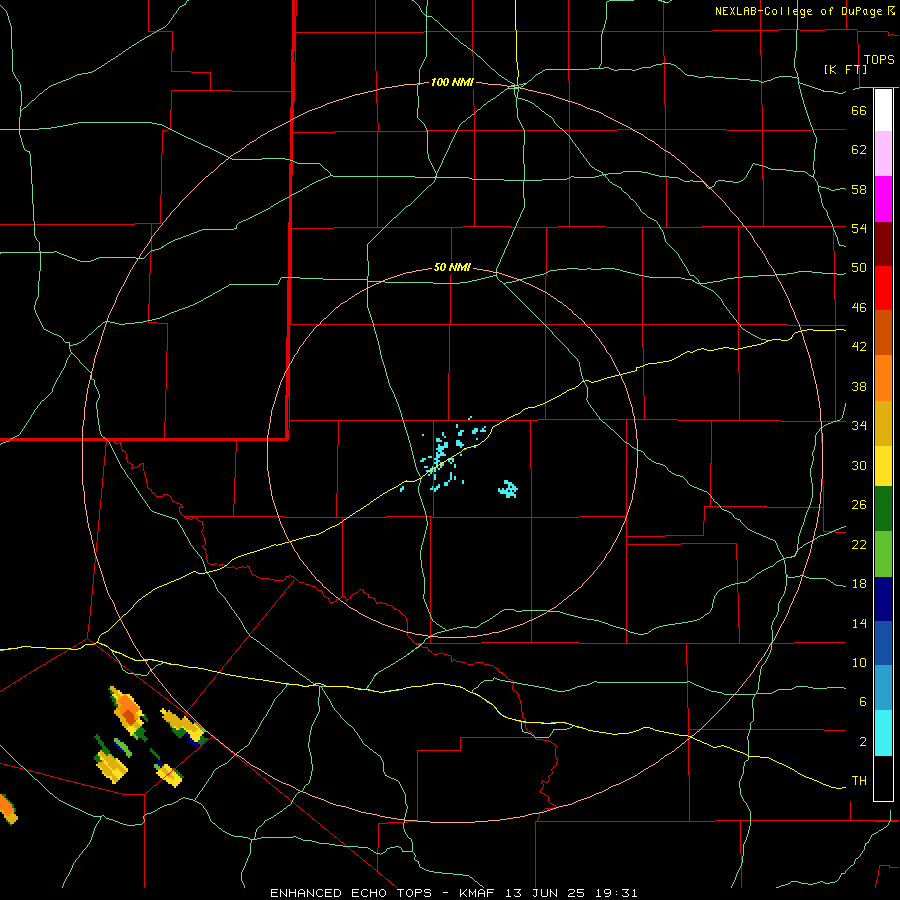Screen dimensions: 900x900
Task: Click the light pink legend swatch
Action: coord(883,153)
